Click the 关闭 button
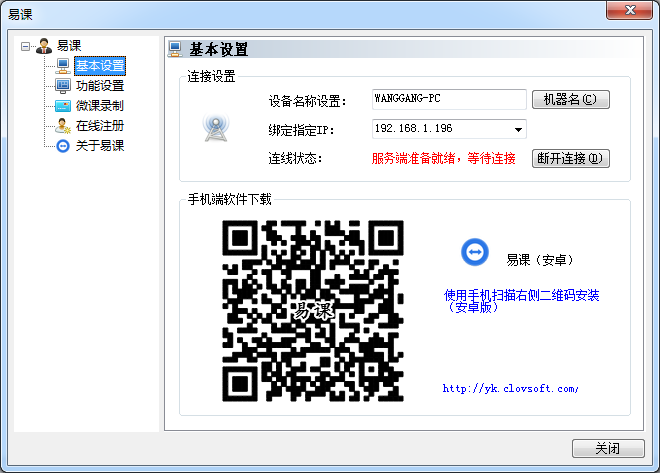Screen dimensions: 663x474 pyautogui.click(x=608, y=448)
